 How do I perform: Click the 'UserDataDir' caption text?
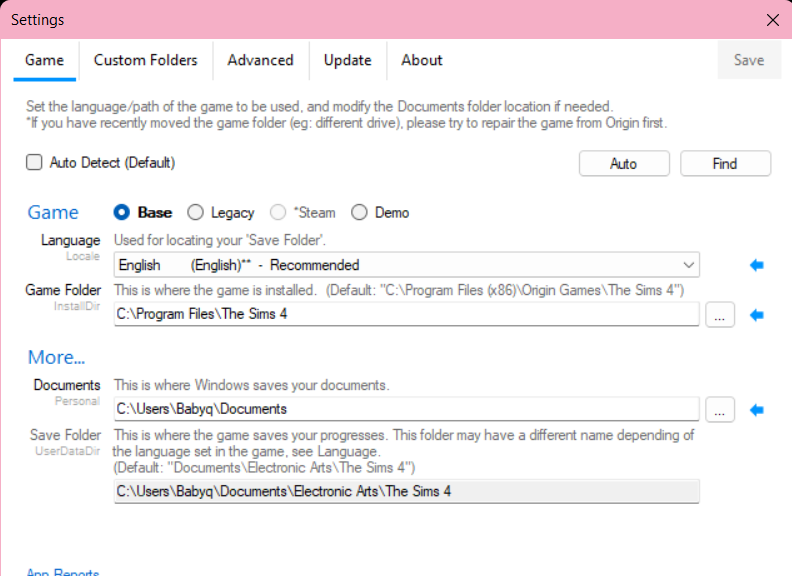click(x=68, y=451)
